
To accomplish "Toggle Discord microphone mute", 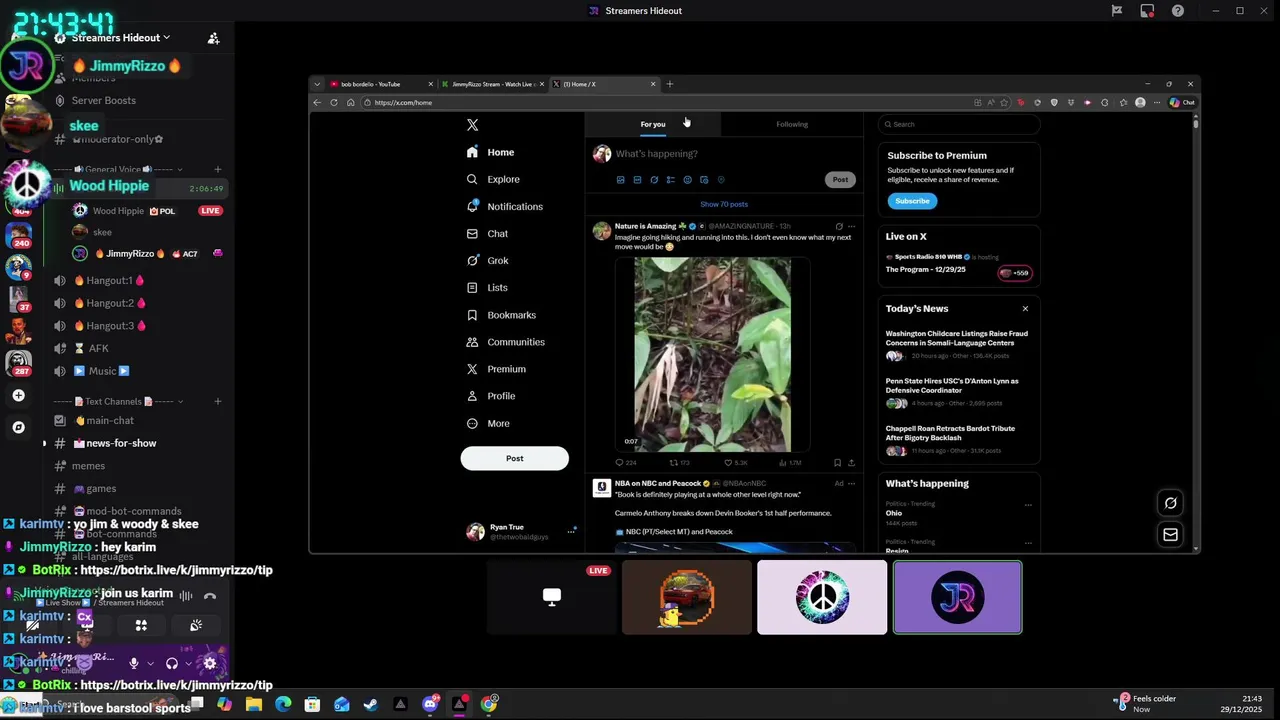I will (x=133, y=663).
